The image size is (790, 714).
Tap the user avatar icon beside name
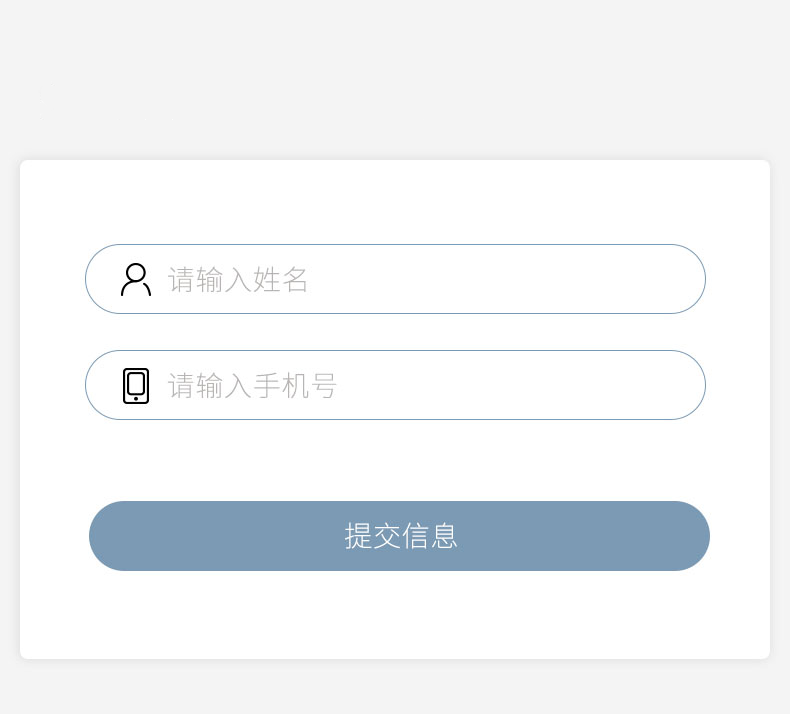coord(136,279)
